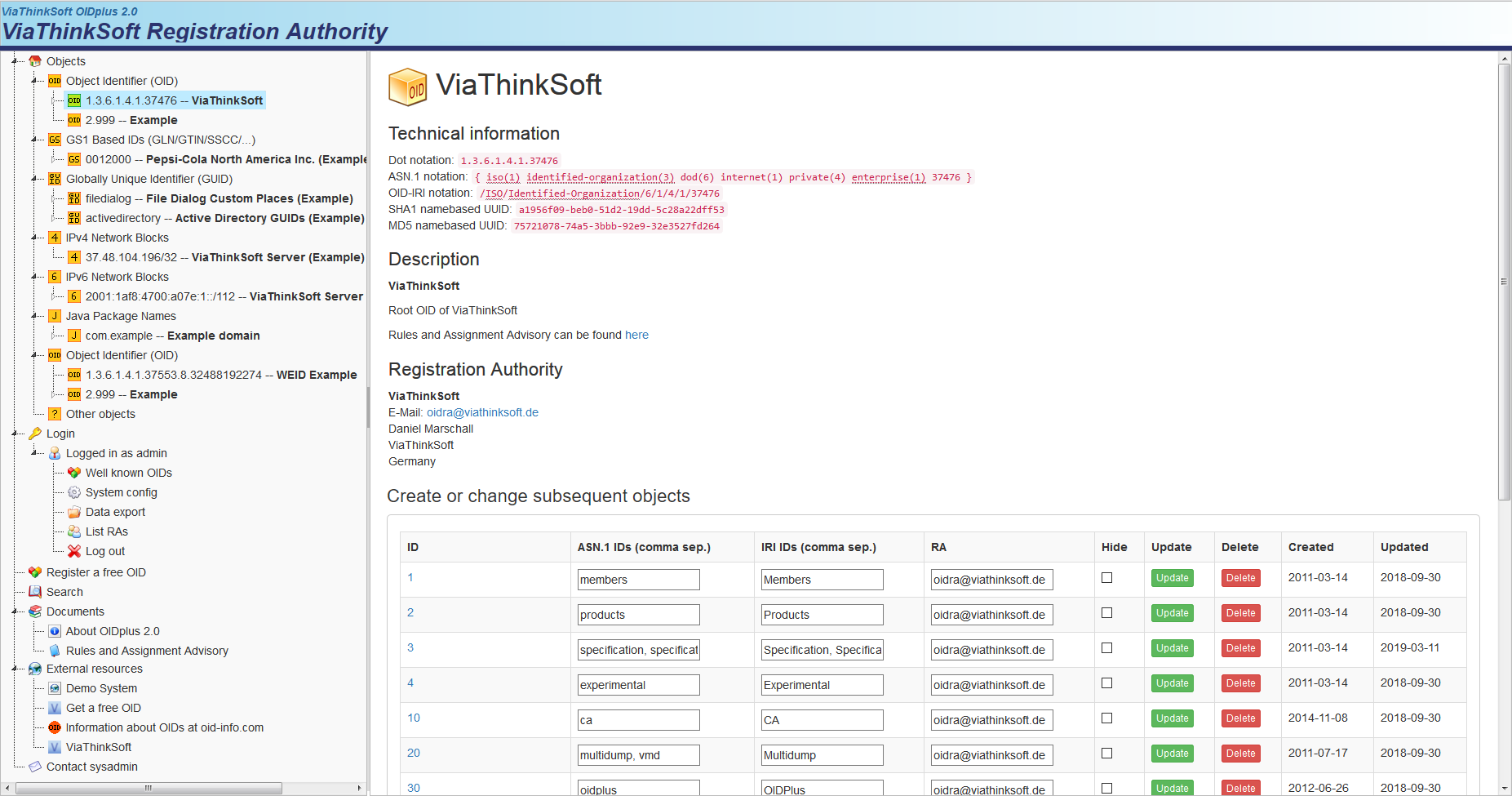Click the Documents books icon

35,611
